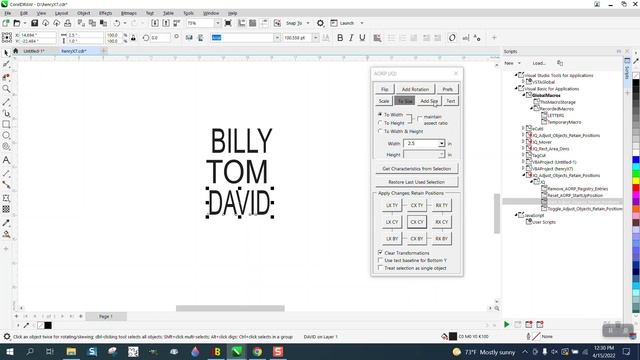Image resolution: width=640 pixels, height=360 pixels.
Task: Click the Export icon in toolbar
Action: pyautogui.click(x=166, y=23)
